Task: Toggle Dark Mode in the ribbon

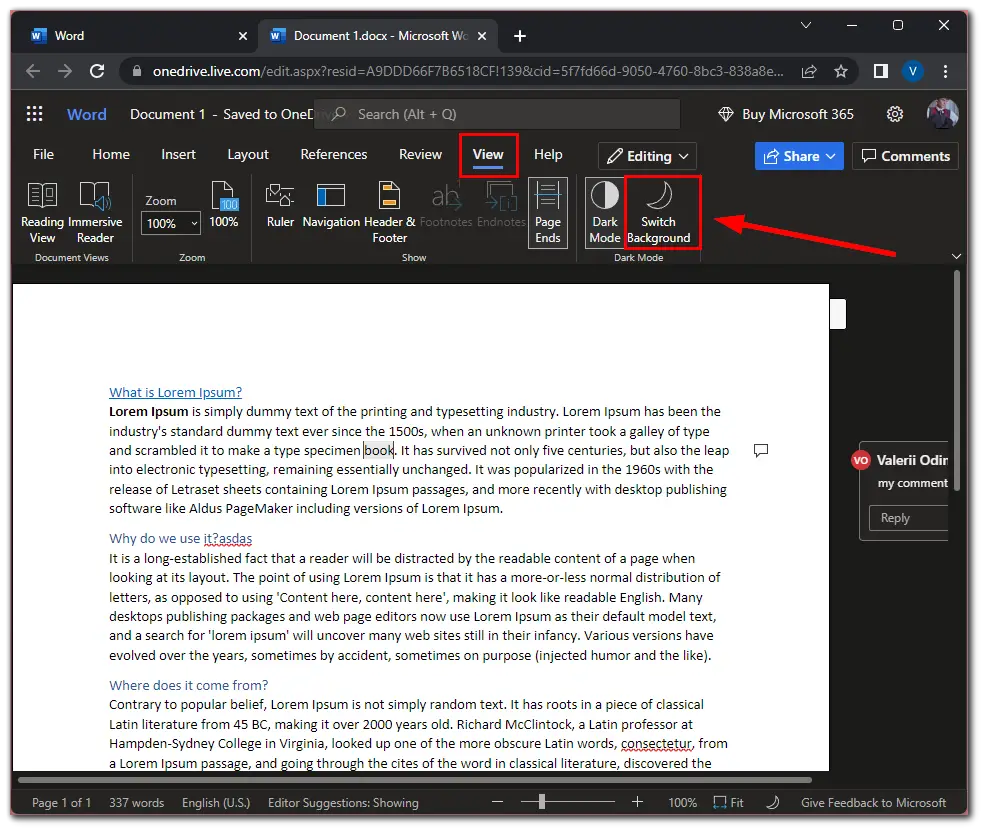Action: tap(604, 212)
